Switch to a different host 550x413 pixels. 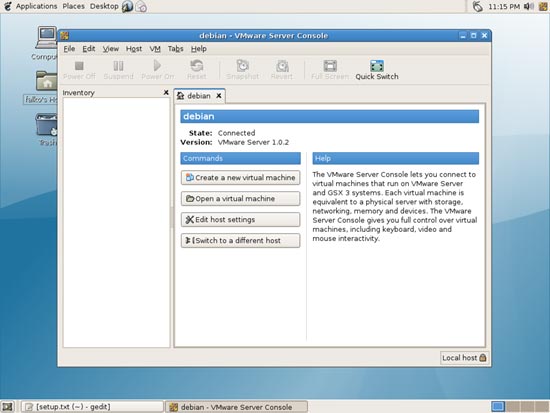click(x=241, y=241)
